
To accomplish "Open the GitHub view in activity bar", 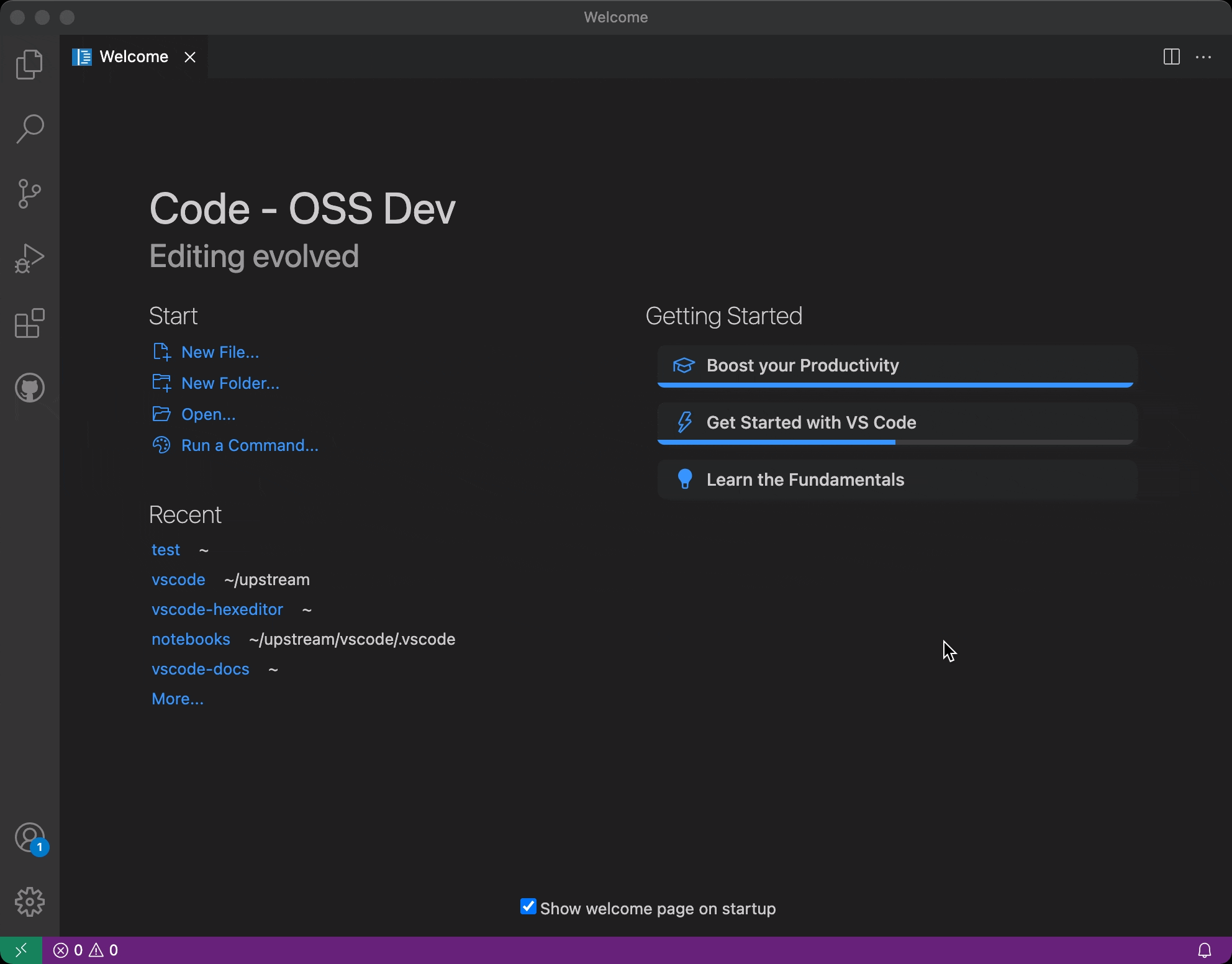I will 29,388.
